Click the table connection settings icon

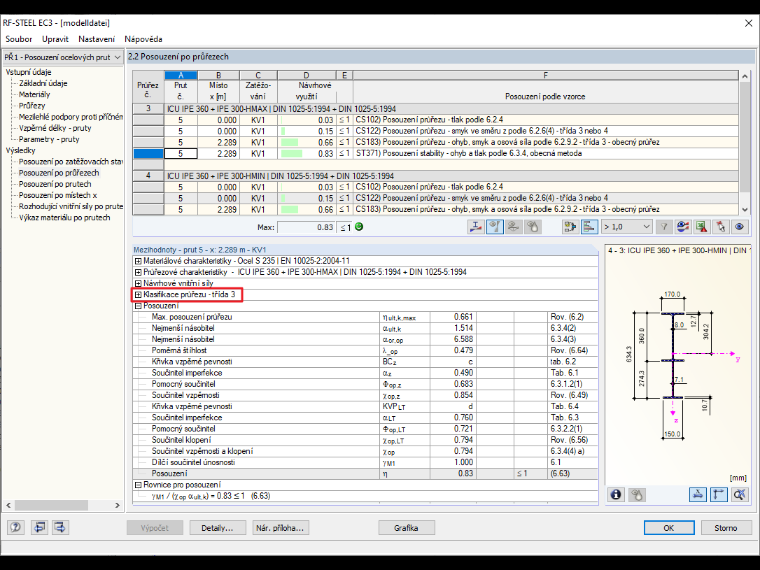tap(570, 227)
